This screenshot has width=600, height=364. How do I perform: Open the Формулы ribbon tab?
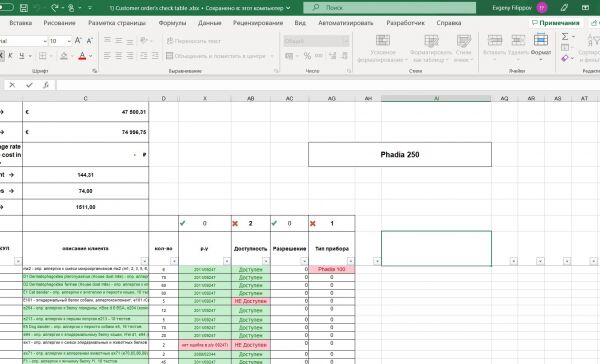[x=172, y=23]
